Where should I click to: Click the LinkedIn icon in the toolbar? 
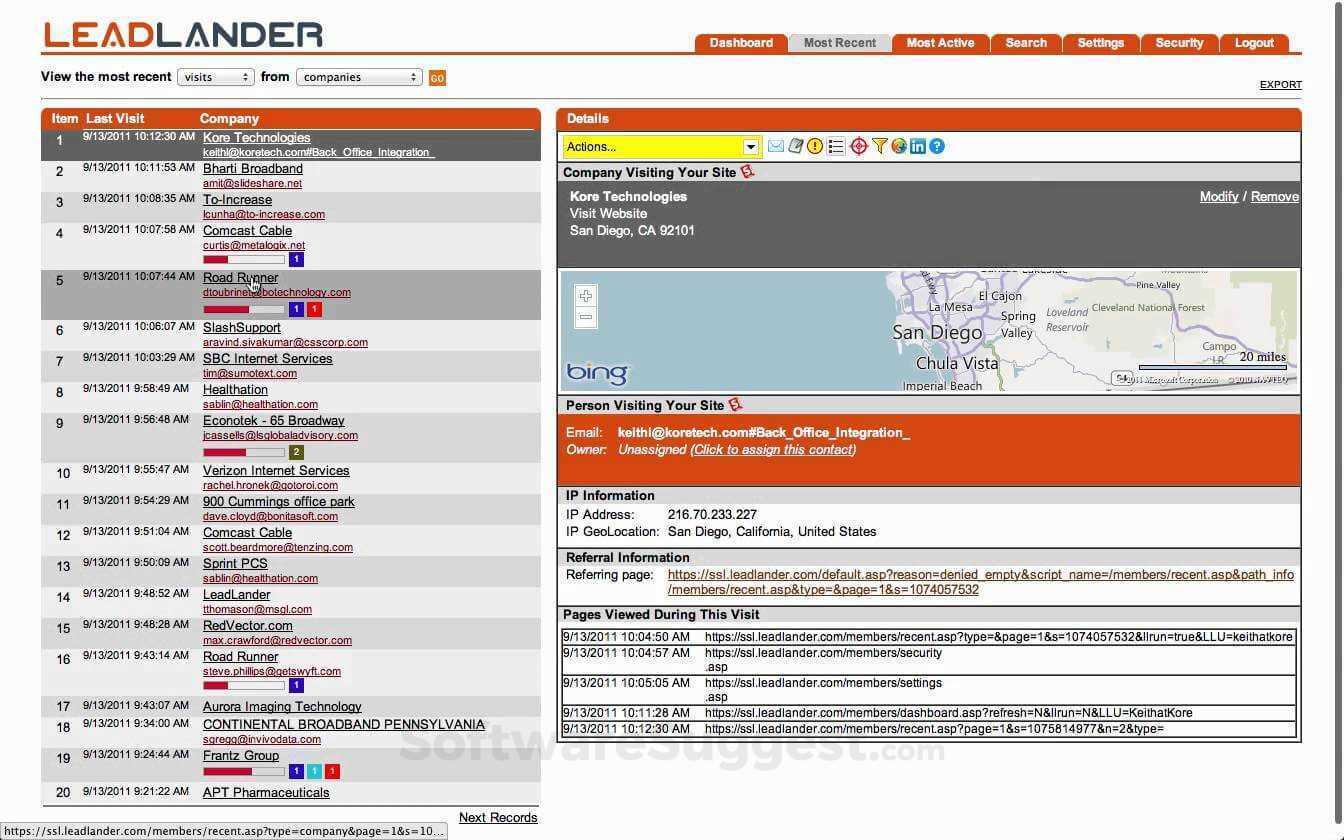918,146
